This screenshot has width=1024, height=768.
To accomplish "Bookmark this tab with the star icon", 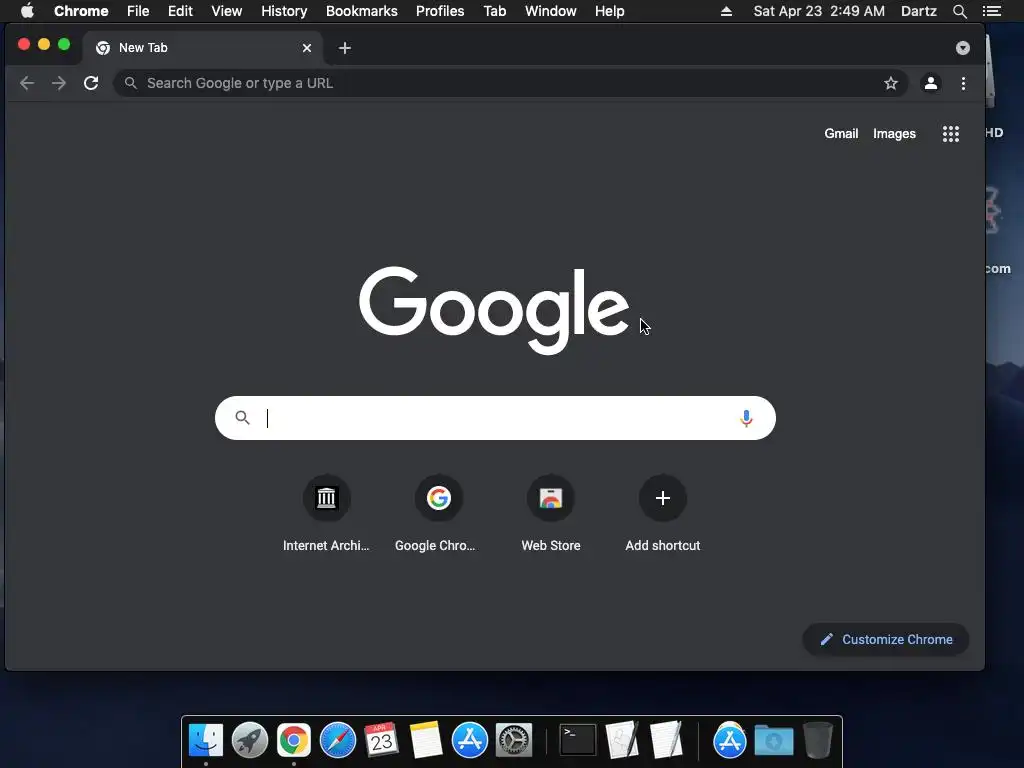I will 891,83.
